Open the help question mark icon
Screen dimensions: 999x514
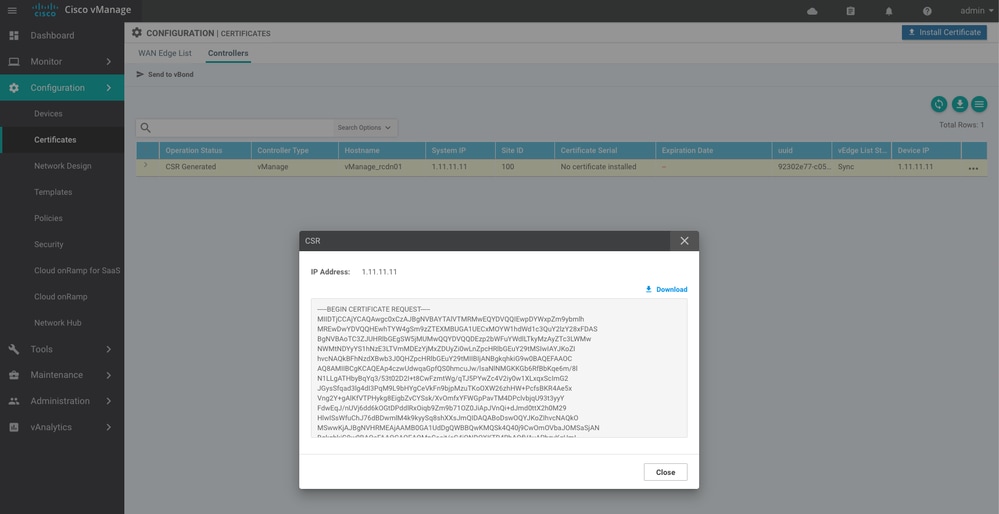coord(927,11)
